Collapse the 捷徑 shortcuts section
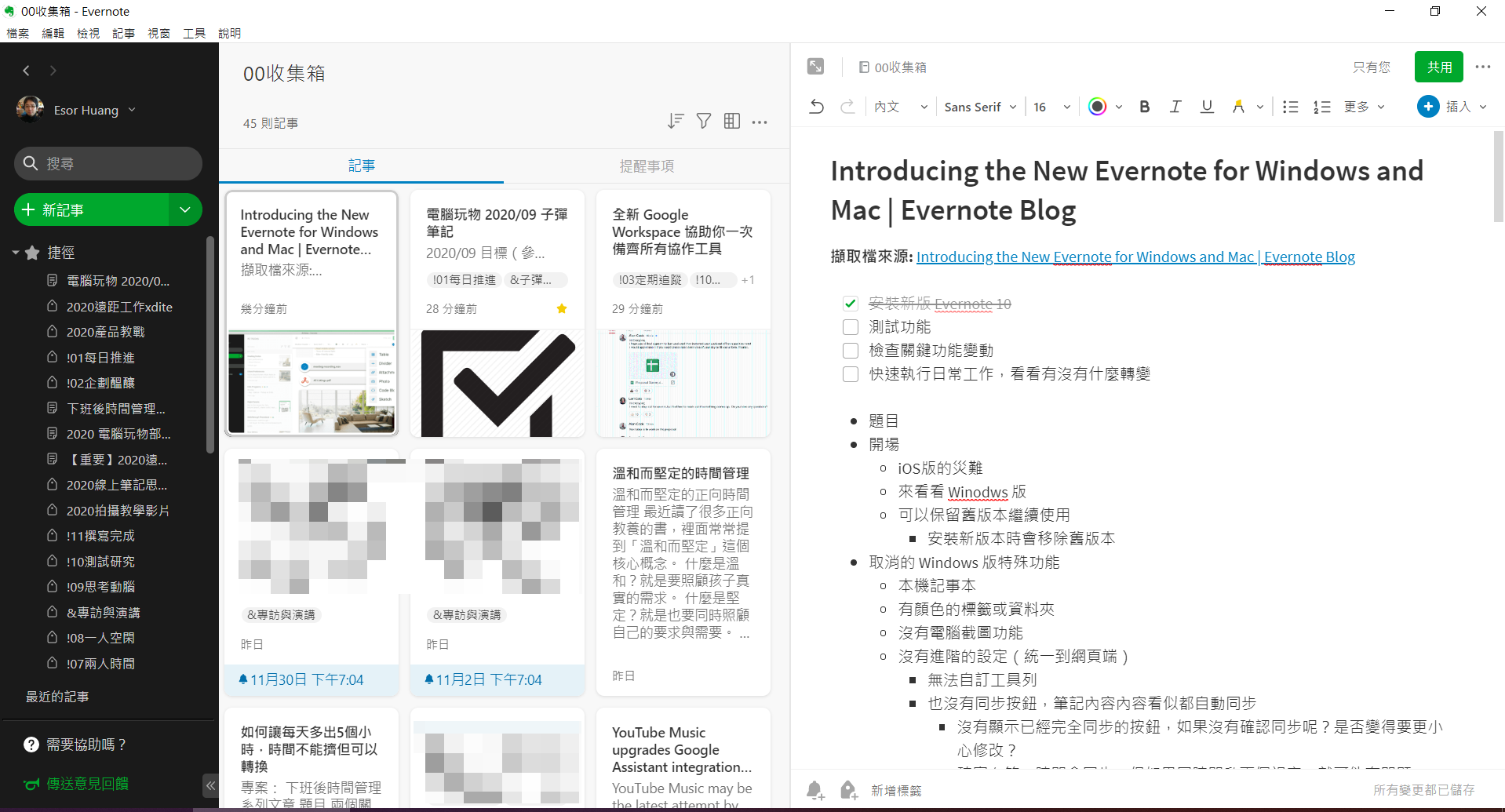 (x=15, y=253)
